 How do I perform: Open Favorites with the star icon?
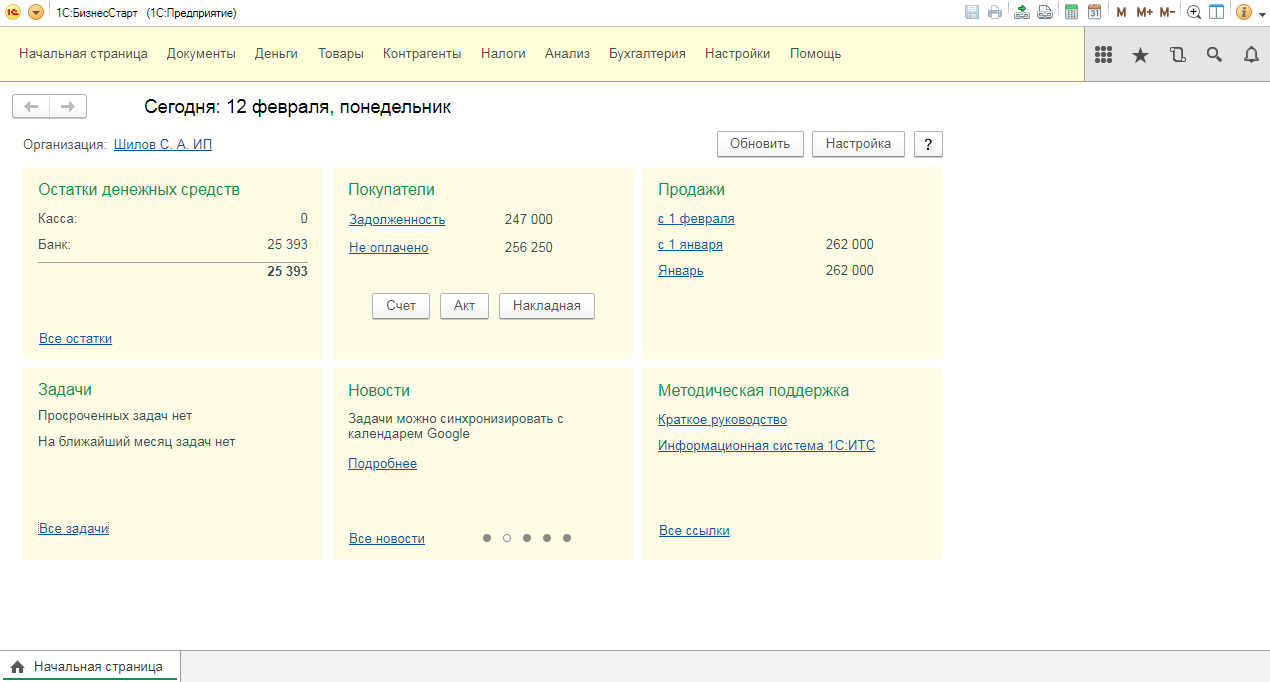(x=1140, y=55)
